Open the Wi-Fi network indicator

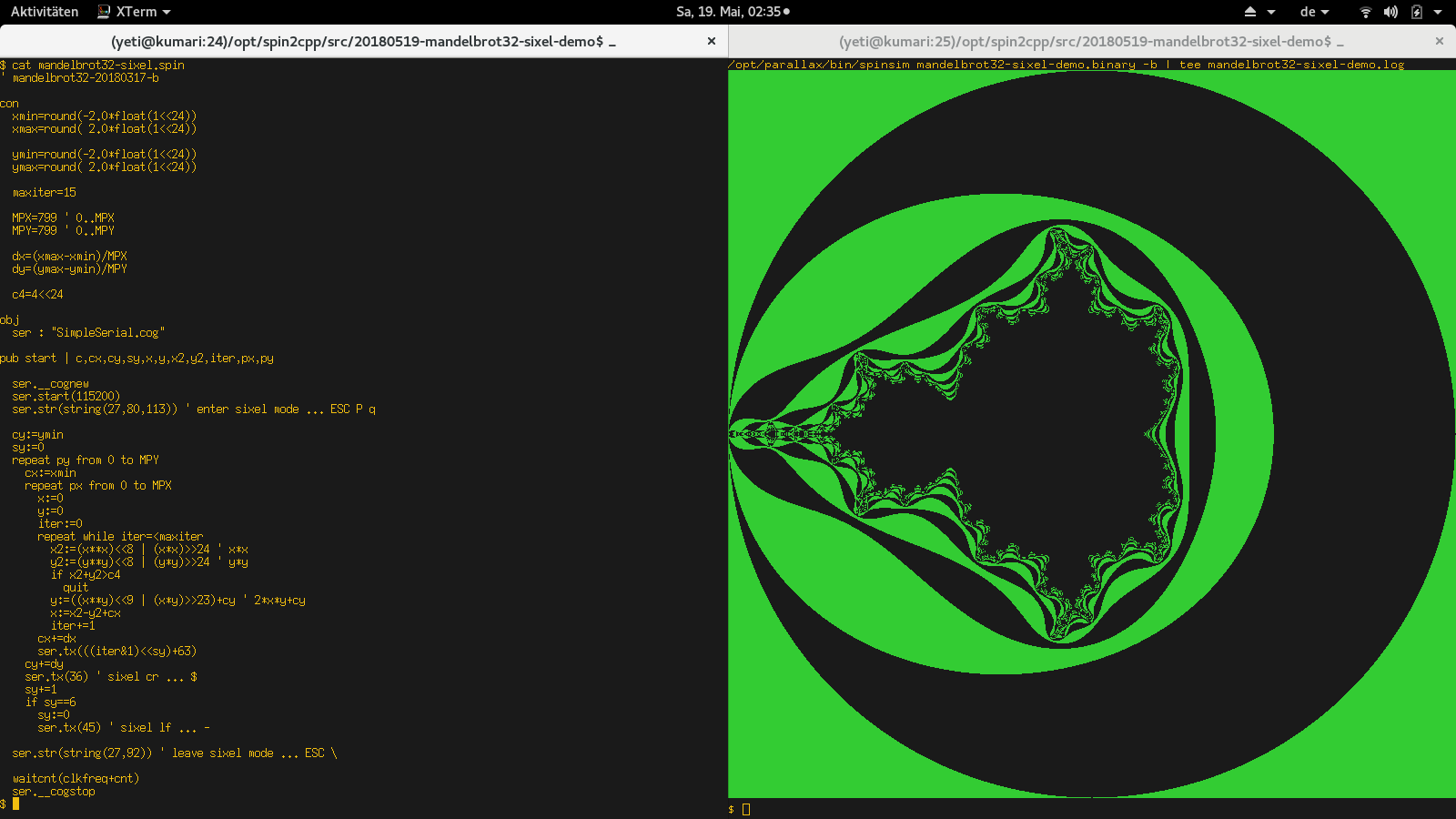(1365, 12)
